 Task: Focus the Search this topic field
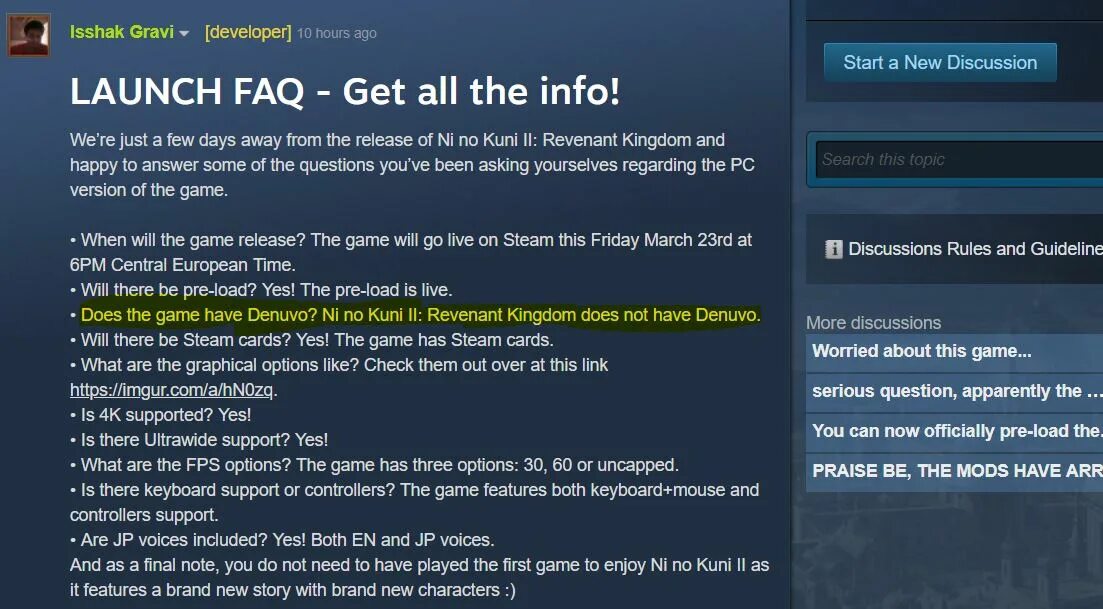[x=959, y=160]
